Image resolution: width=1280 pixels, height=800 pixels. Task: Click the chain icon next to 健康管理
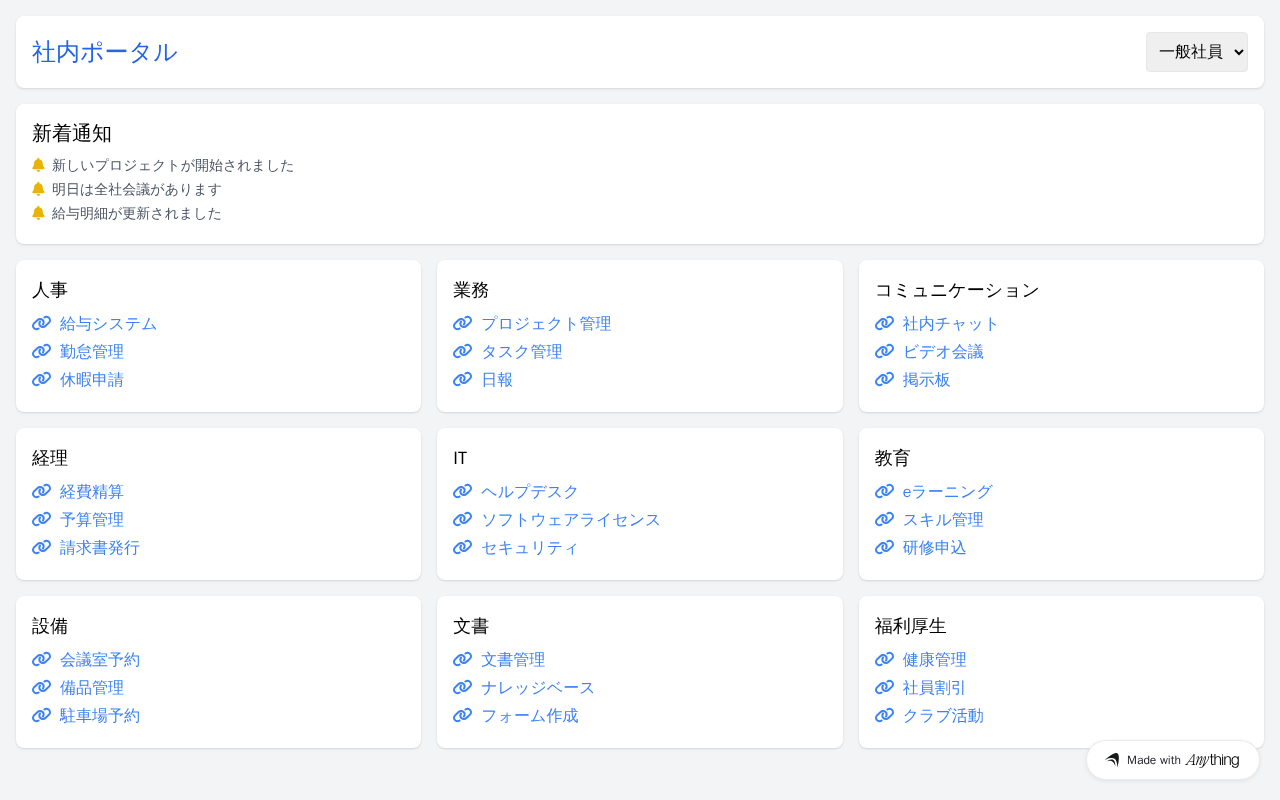(x=884, y=659)
